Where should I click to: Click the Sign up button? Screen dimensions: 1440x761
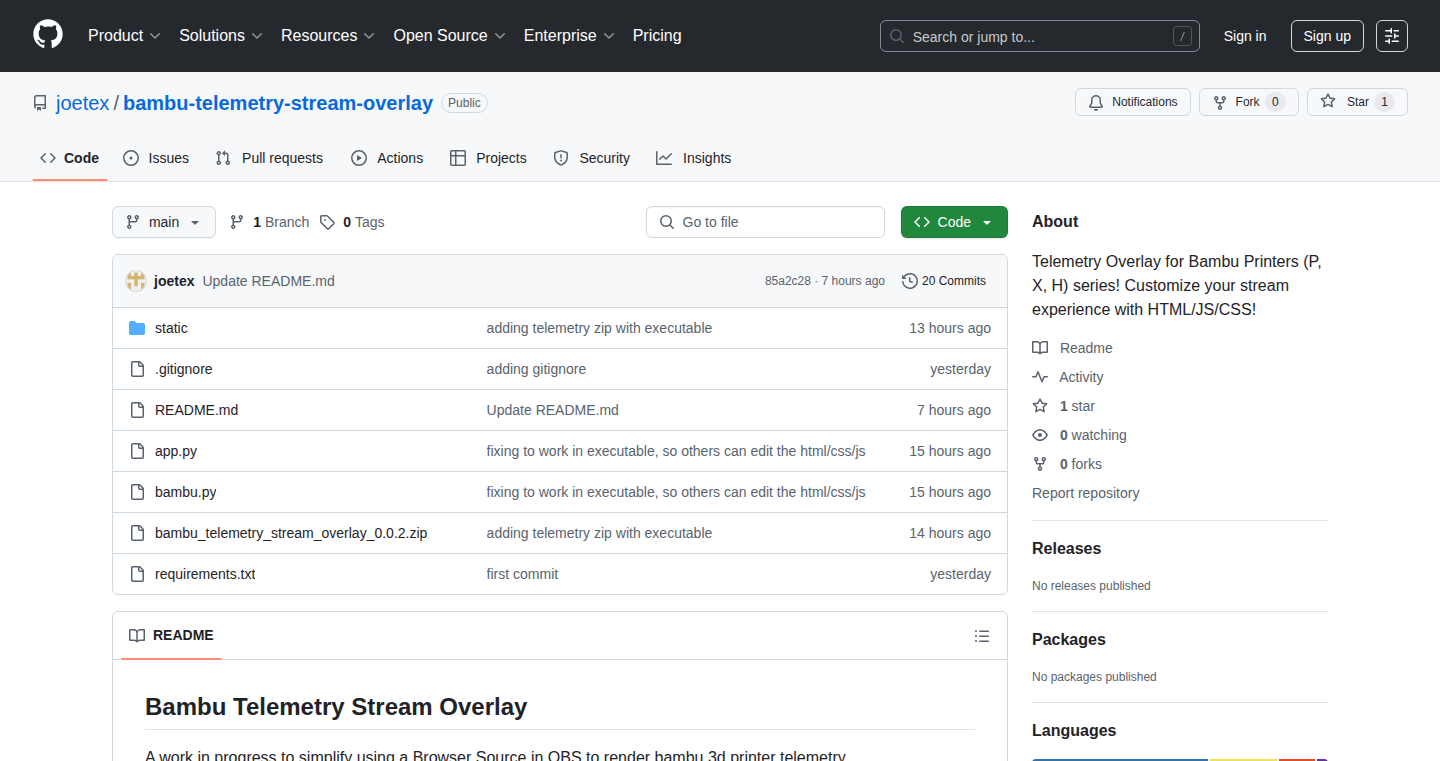point(1327,36)
